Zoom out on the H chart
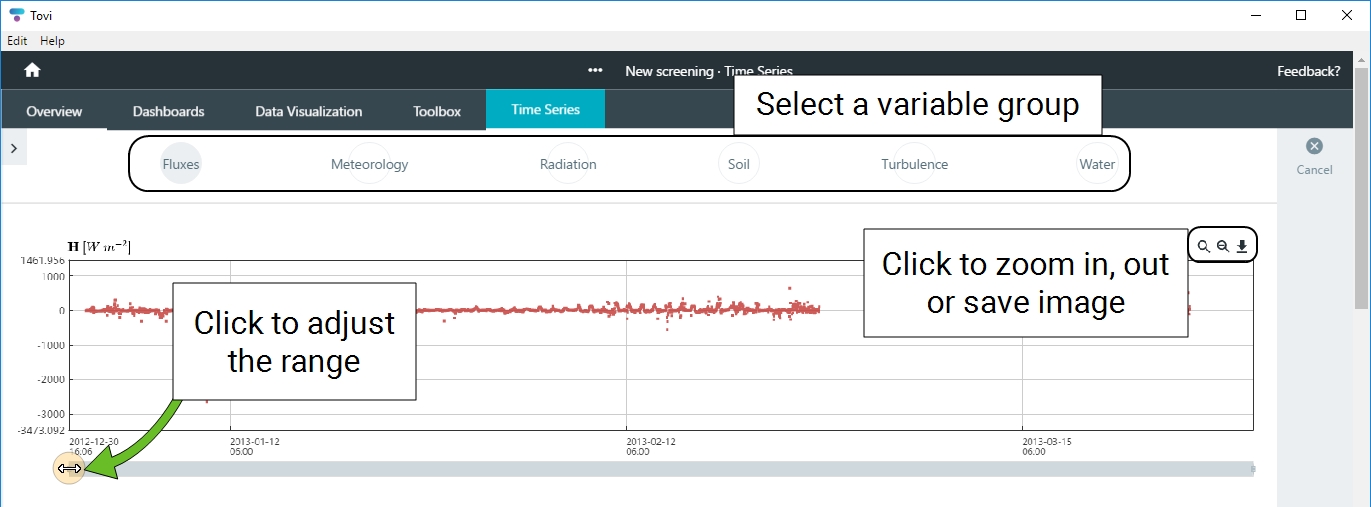Image resolution: width=1371 pixels, height=507 pixels. tap(1222, 246)
